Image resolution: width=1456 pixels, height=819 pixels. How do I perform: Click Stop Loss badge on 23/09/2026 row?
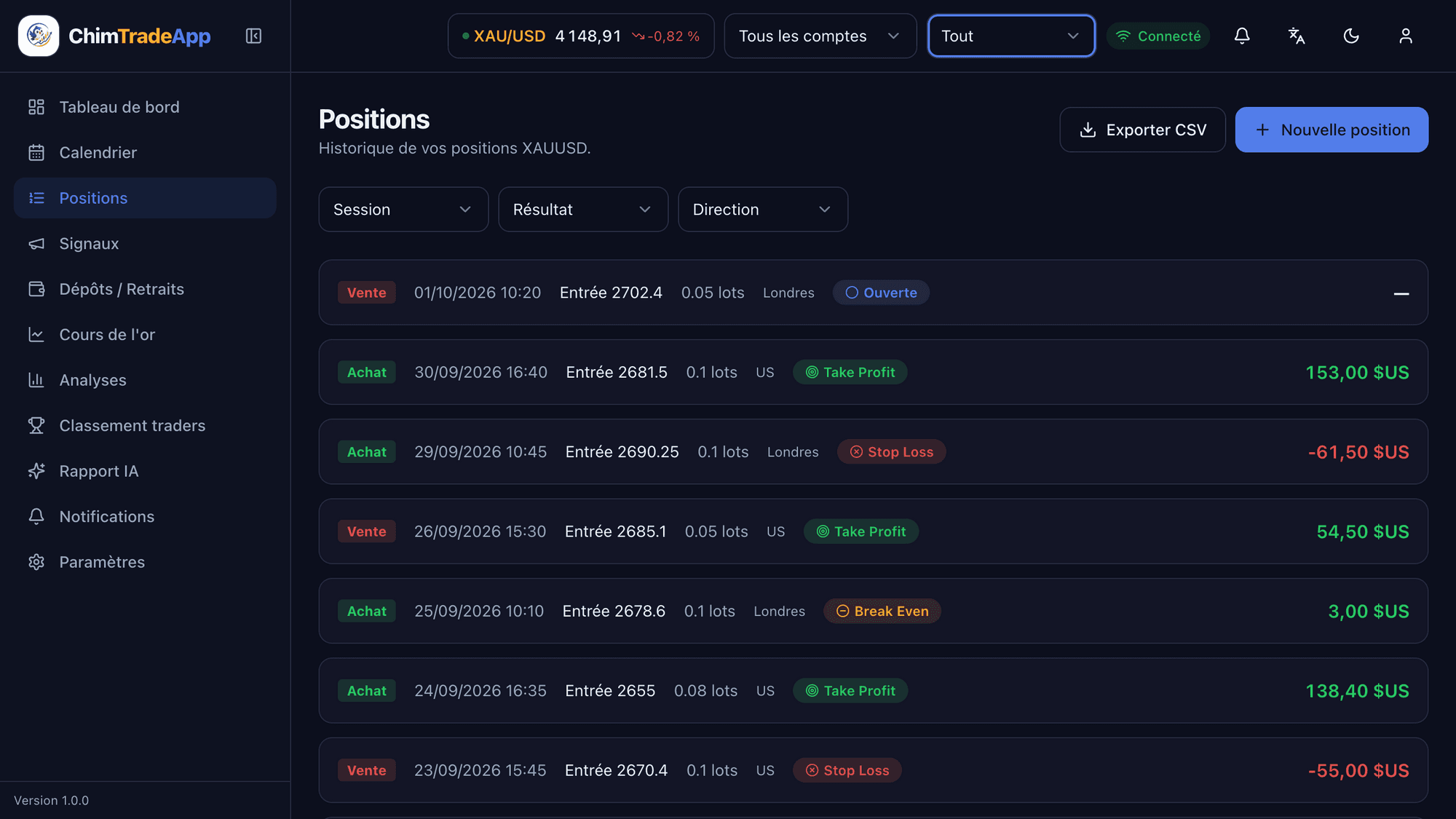click(x=847, y=770)
